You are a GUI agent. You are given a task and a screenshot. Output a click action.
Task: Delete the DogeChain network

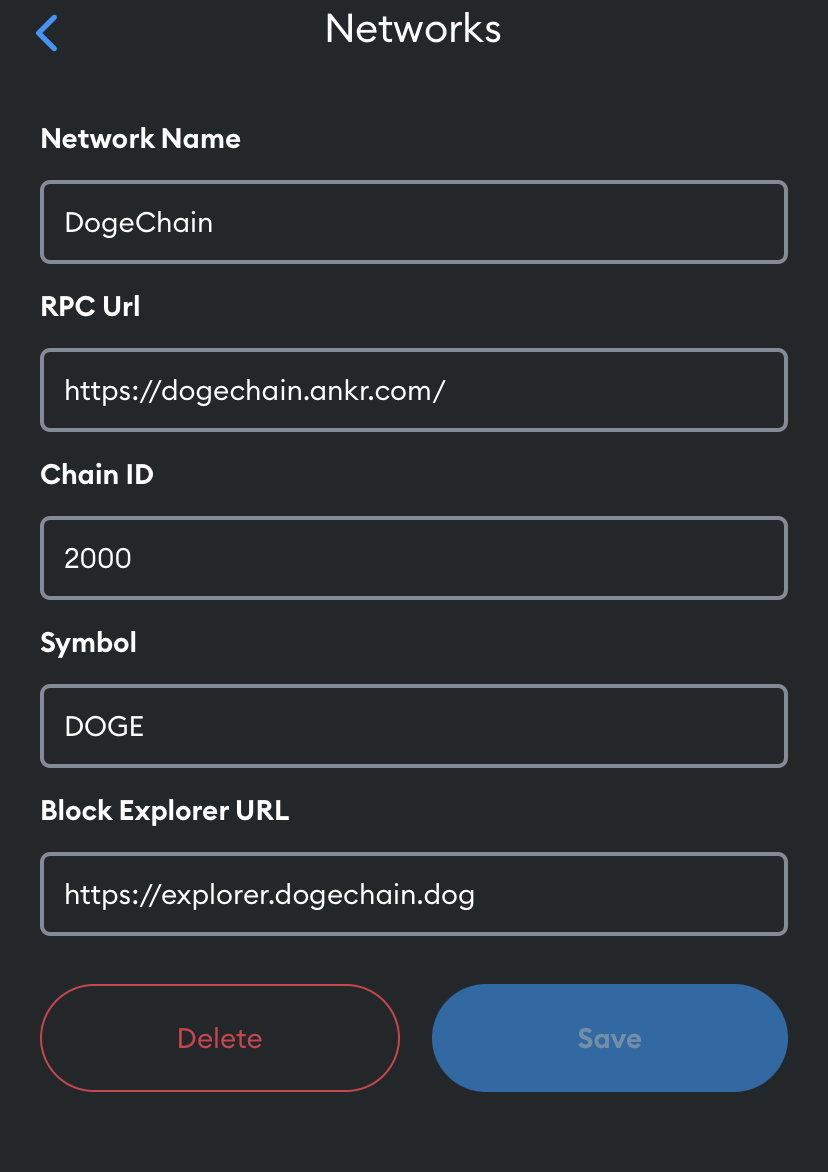click(220, 1038)
